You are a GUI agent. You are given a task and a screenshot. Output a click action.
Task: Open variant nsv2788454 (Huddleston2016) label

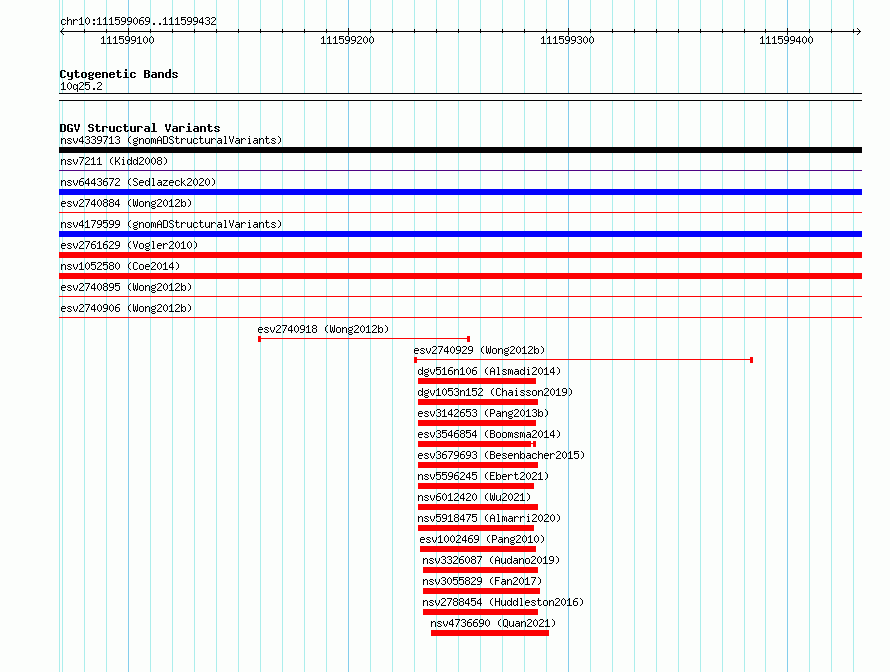click(x=503, y=602)
